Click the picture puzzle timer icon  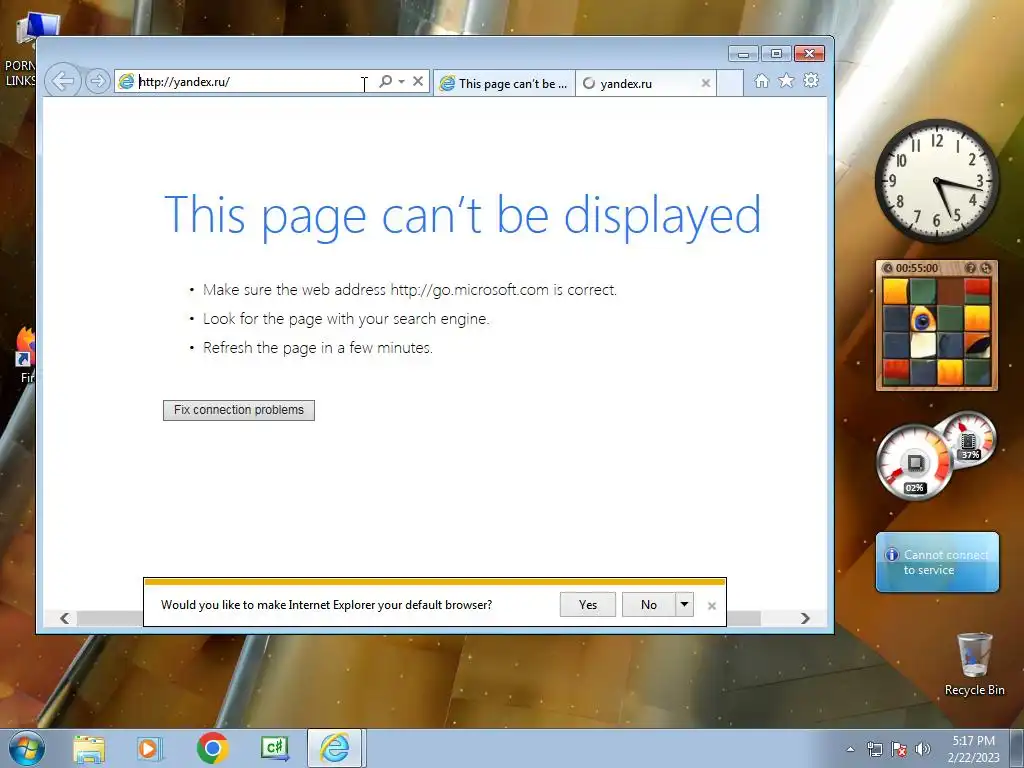[888, 268]
